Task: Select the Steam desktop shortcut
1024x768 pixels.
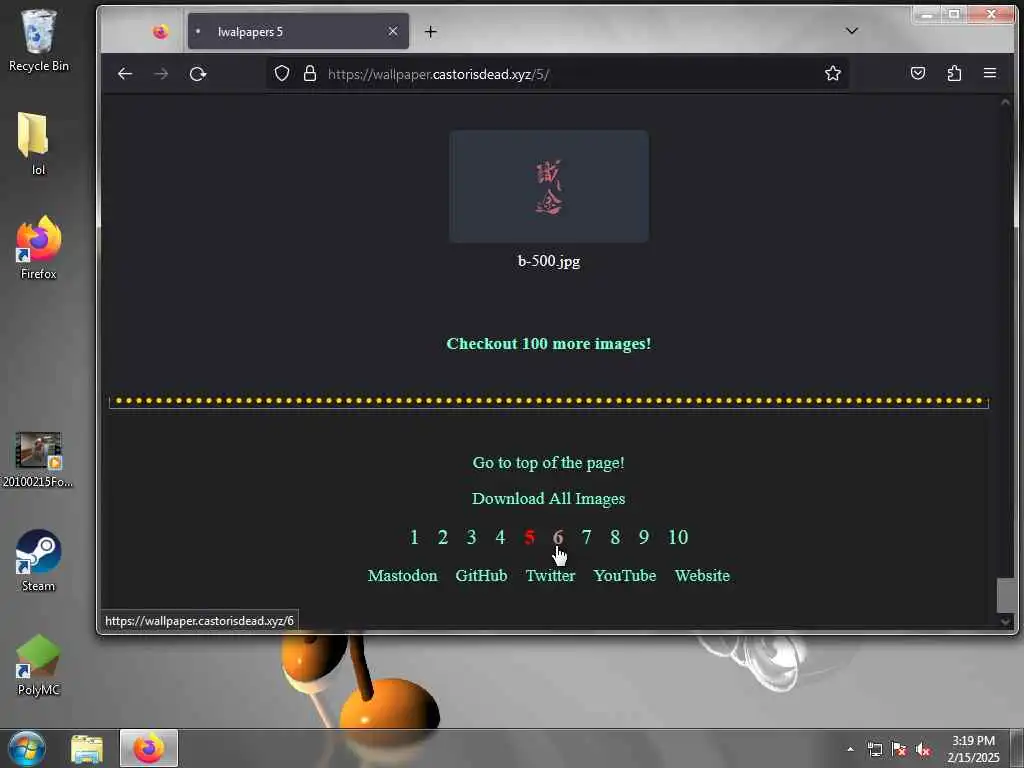Action: click(x=39, y=560)
